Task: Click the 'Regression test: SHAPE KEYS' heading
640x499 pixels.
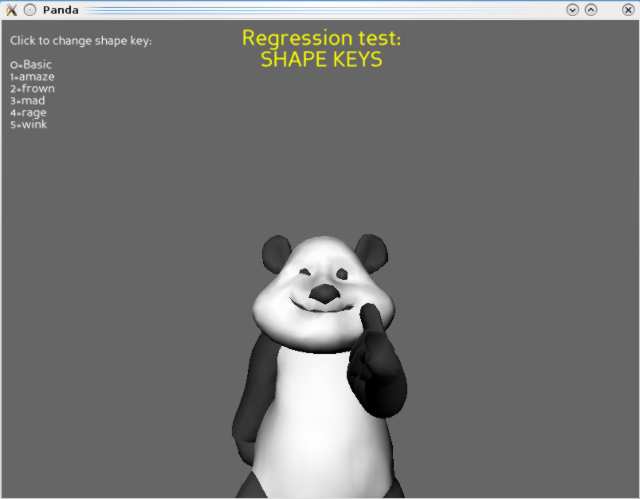Action: click(321, 49)
